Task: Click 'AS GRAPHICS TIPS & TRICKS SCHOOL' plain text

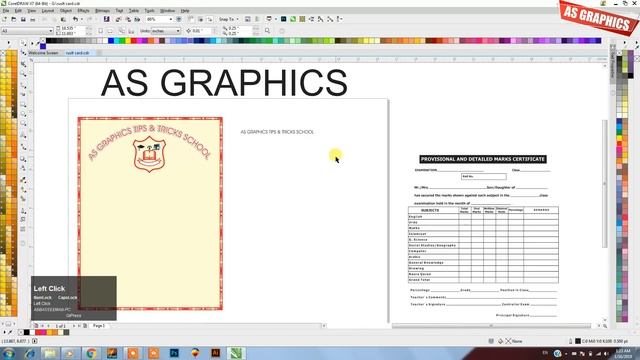Action: click(277, 132)
